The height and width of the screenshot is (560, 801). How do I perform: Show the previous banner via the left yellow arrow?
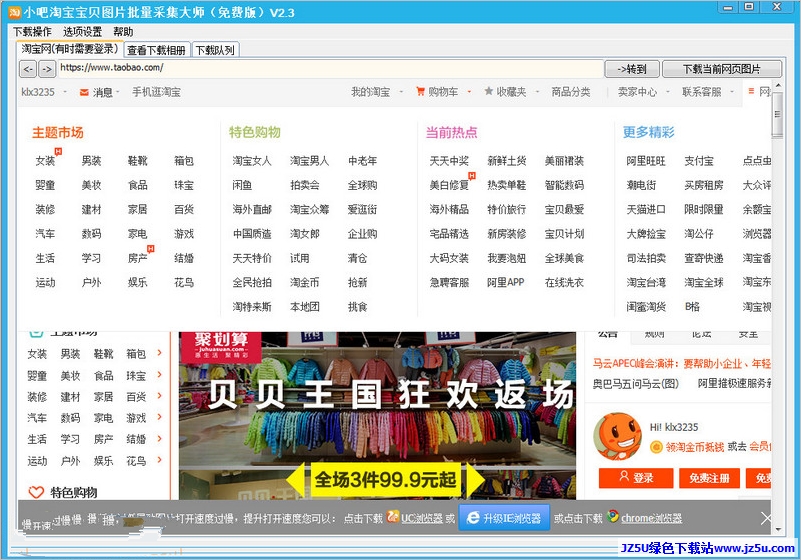(296, 479)
